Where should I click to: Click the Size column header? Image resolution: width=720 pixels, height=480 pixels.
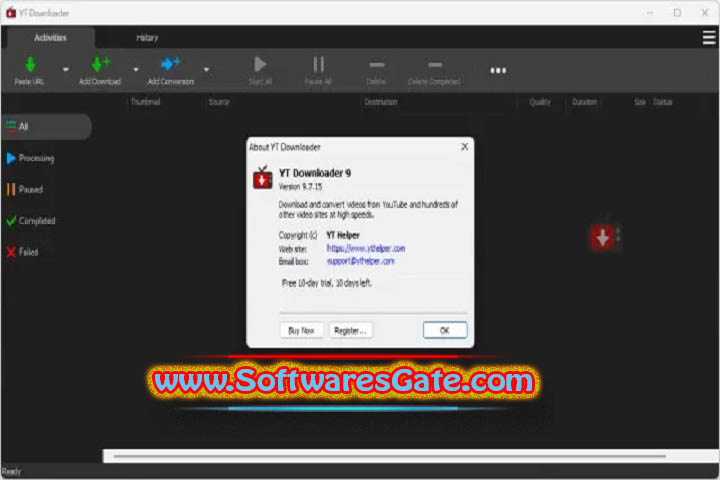coord(640,102)
